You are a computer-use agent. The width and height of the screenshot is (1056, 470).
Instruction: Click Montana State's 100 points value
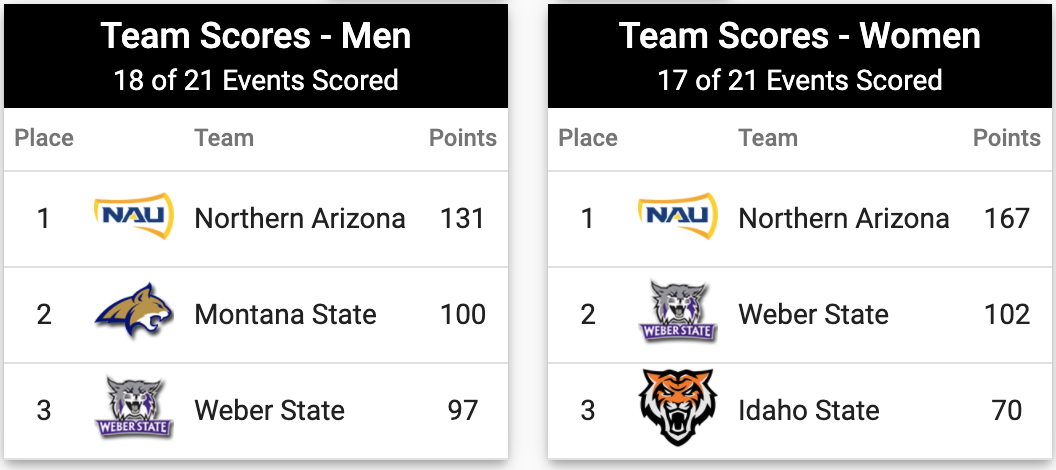463,314
